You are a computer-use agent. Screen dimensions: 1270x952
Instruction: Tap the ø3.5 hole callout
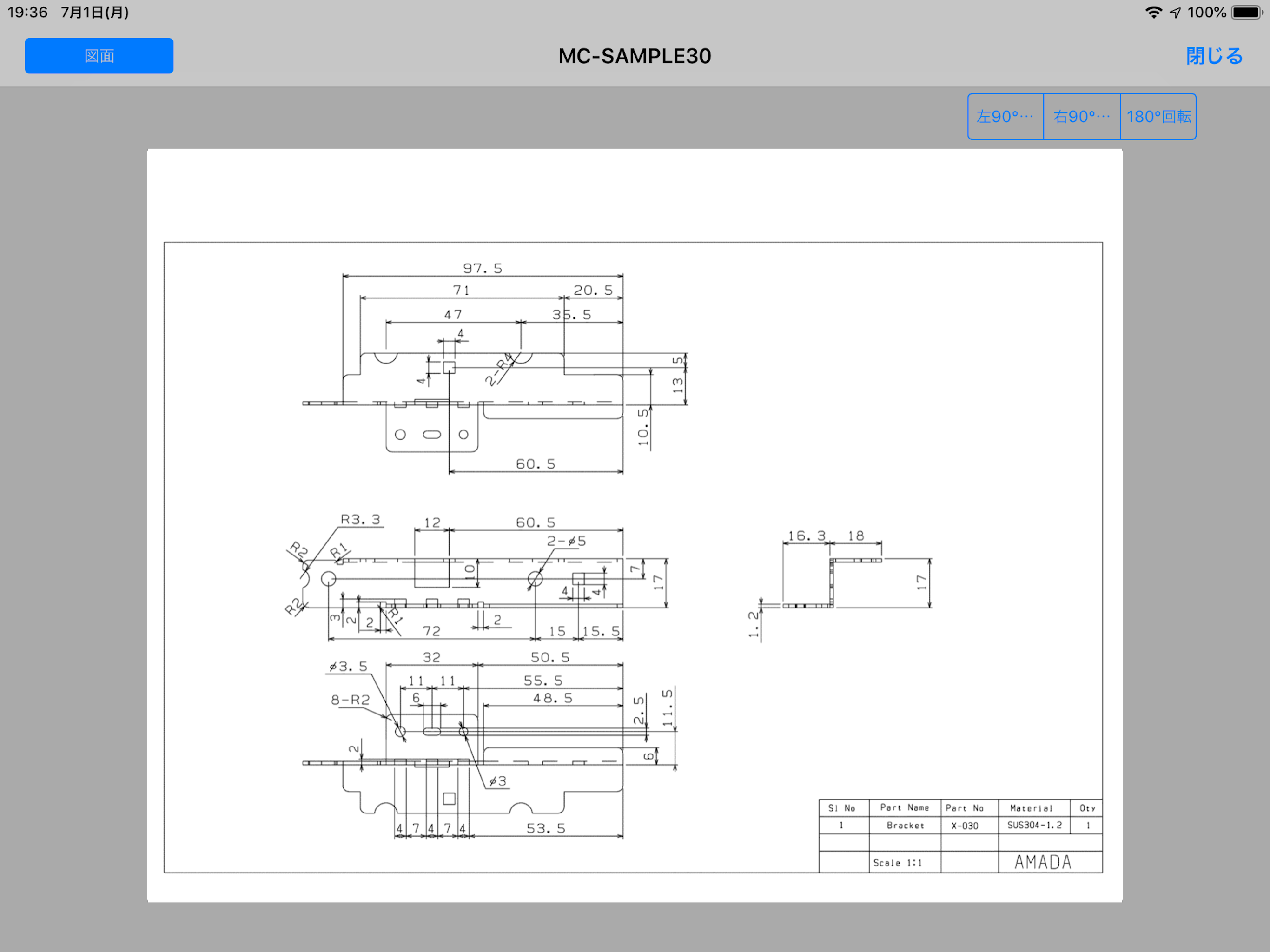[348, 666]
